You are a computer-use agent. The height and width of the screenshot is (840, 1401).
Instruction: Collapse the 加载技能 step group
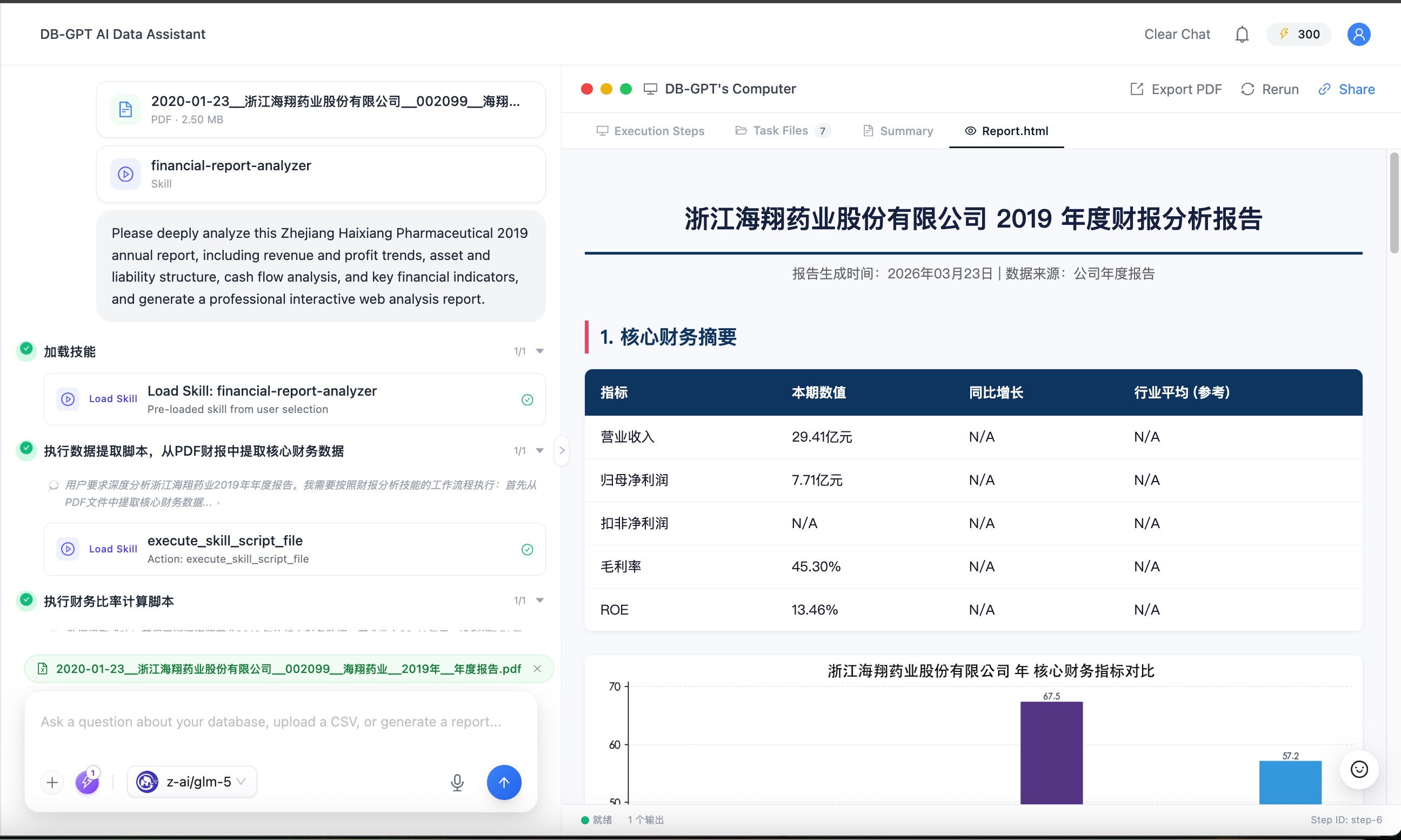[540, 351]
